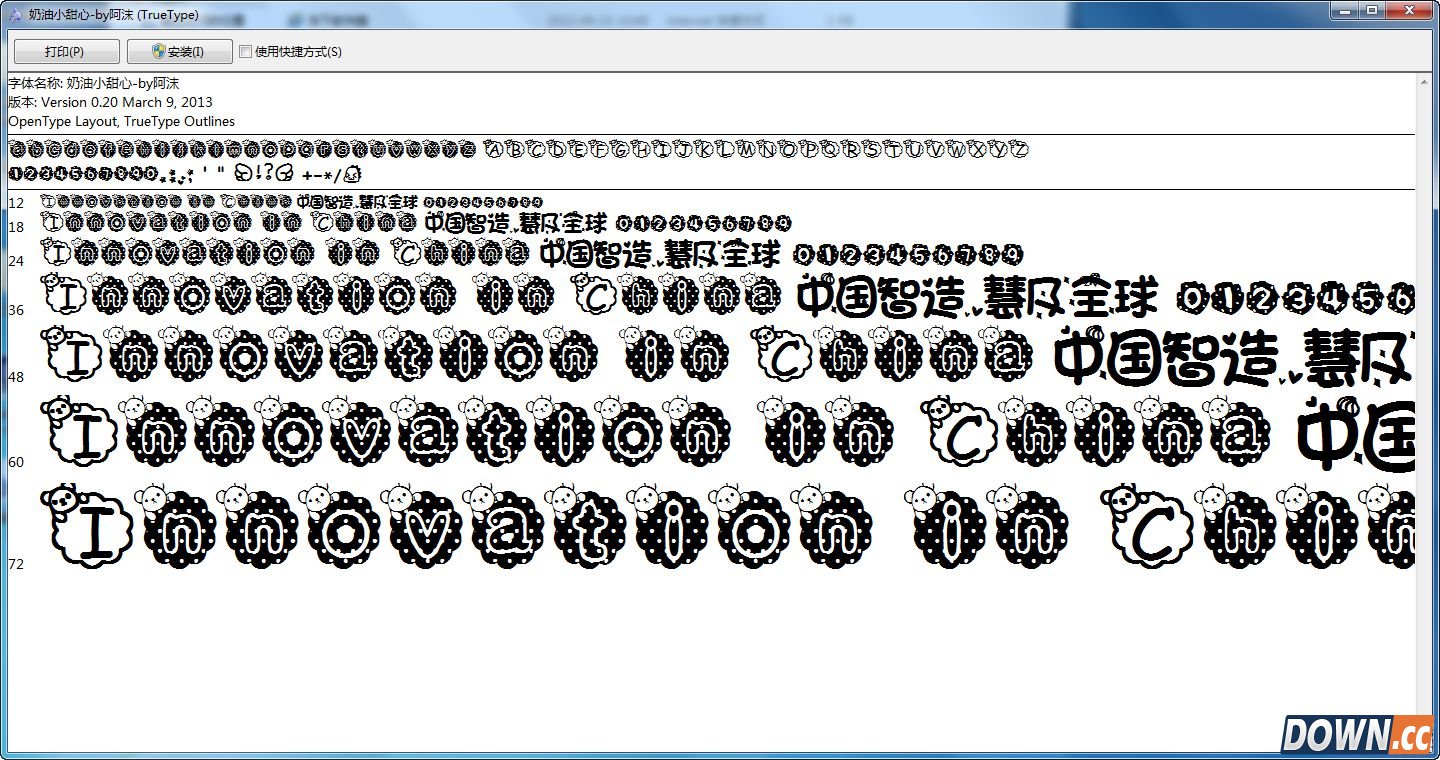Click the OpenType Layout, TrueType Outlines line
The width and height of the screenshot is (1440, 760).
pyautogui.click(x=122, y=120)
